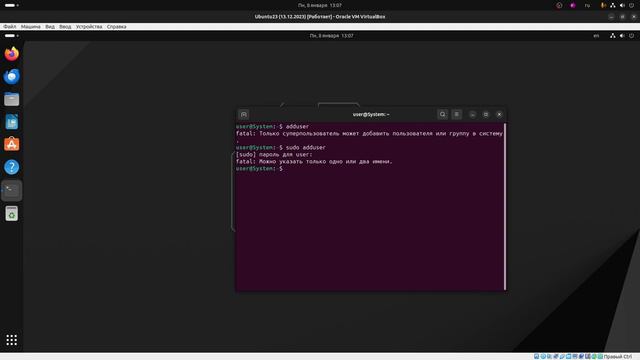
Task: Click the 'Можно указать только одно' error line
Action: tap(314, 162)
